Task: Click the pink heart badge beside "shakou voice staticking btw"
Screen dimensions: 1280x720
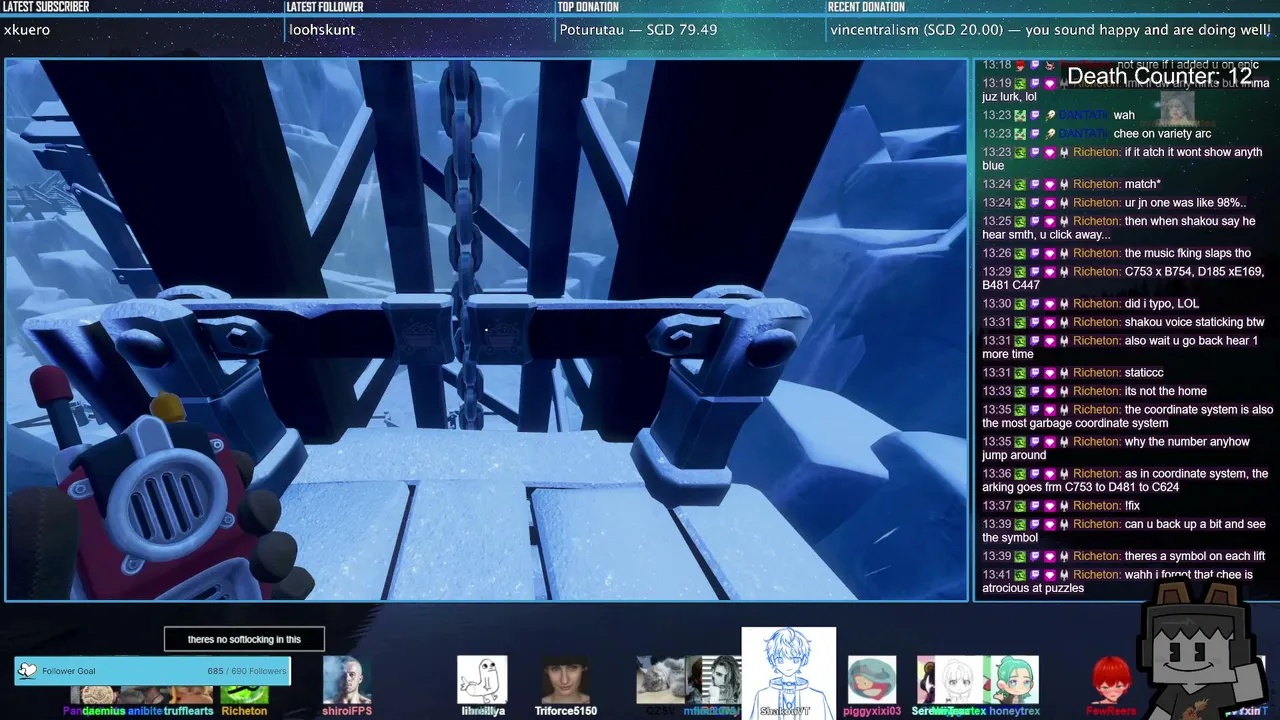Action: 1049,323
